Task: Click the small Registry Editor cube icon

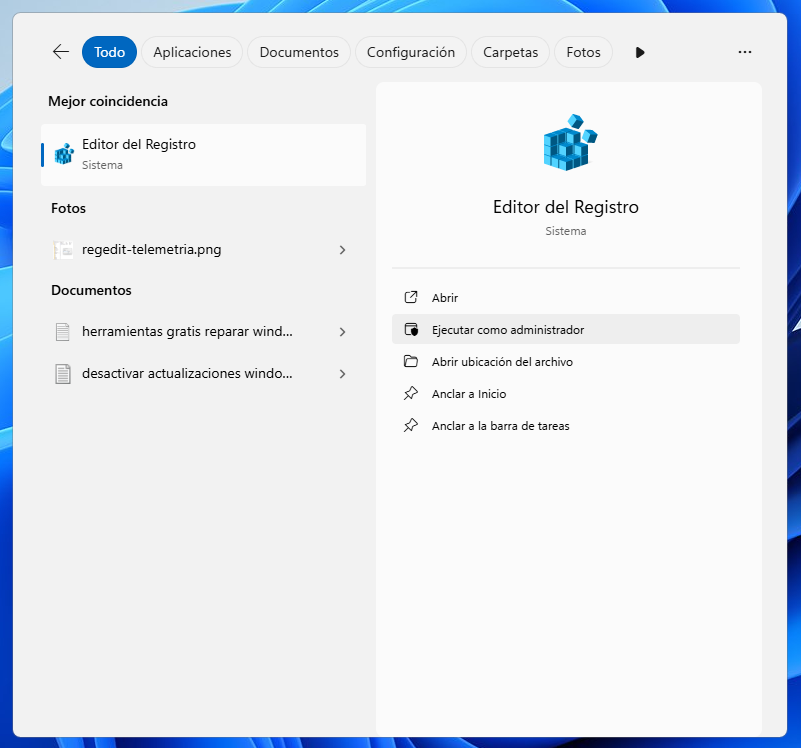Action: (x=64, y=153)
